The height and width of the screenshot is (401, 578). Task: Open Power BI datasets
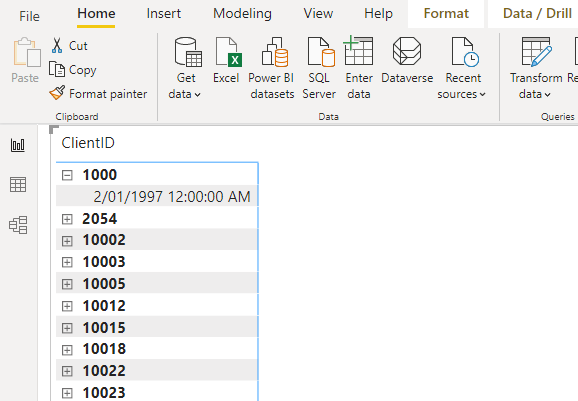pos(272,68)
